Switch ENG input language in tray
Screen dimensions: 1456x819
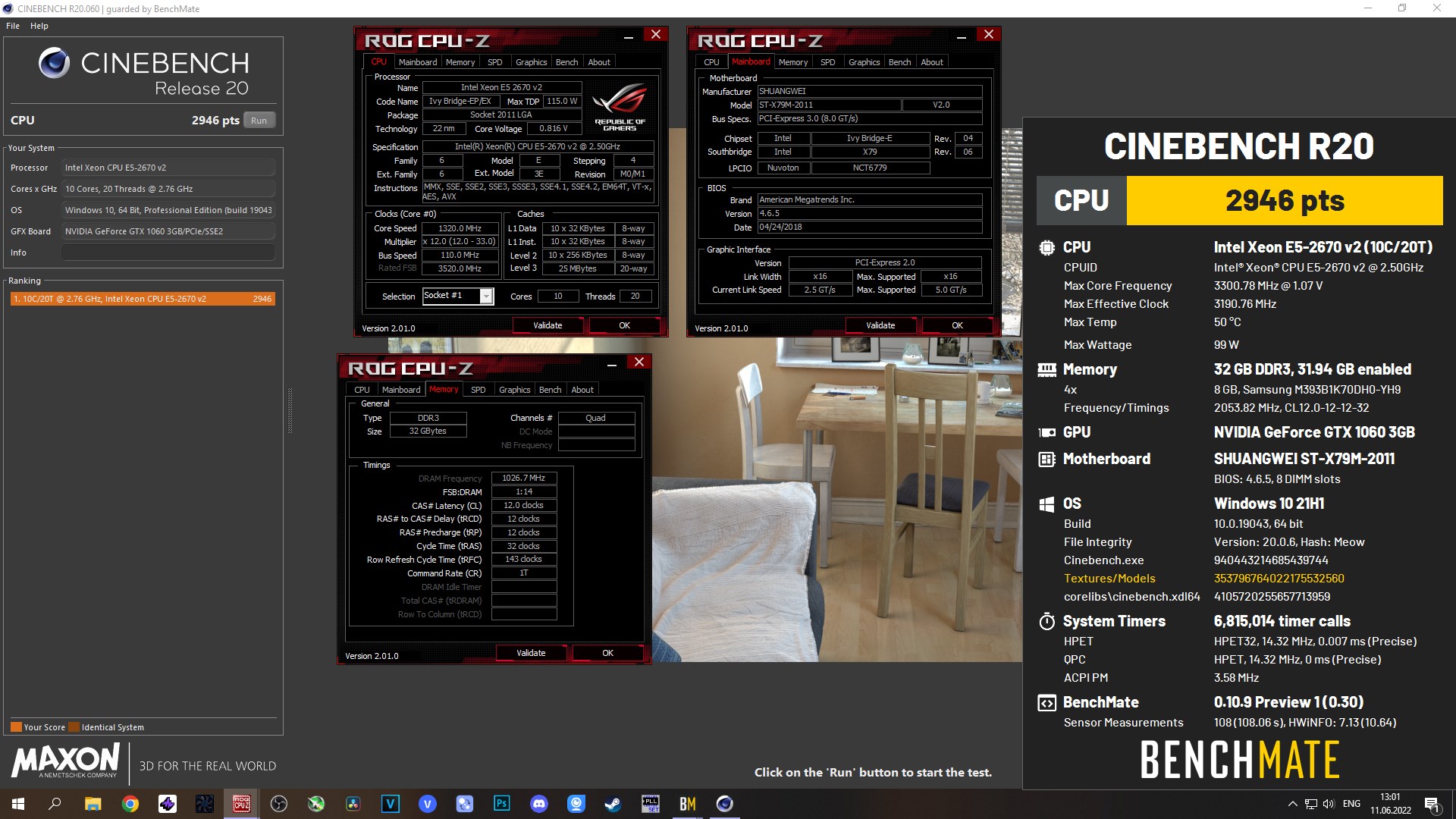point(1351,804)
